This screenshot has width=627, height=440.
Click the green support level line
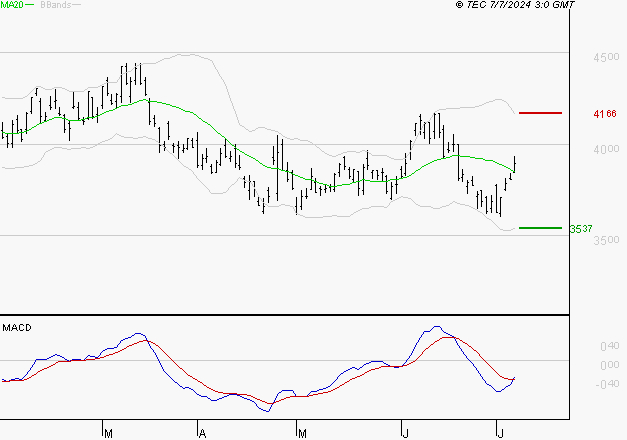(540, 228)
